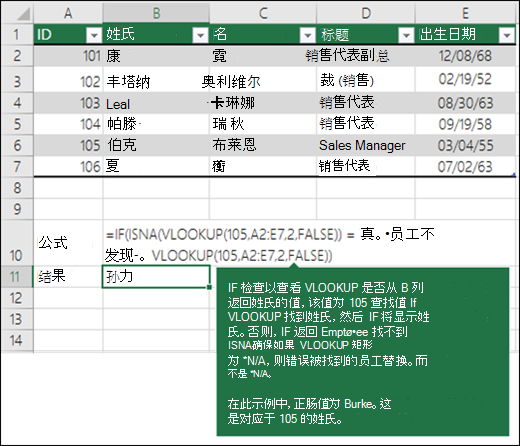Click the 帕滕 surname cell
The image size is (520, 446).
click(x=156, y=124)
